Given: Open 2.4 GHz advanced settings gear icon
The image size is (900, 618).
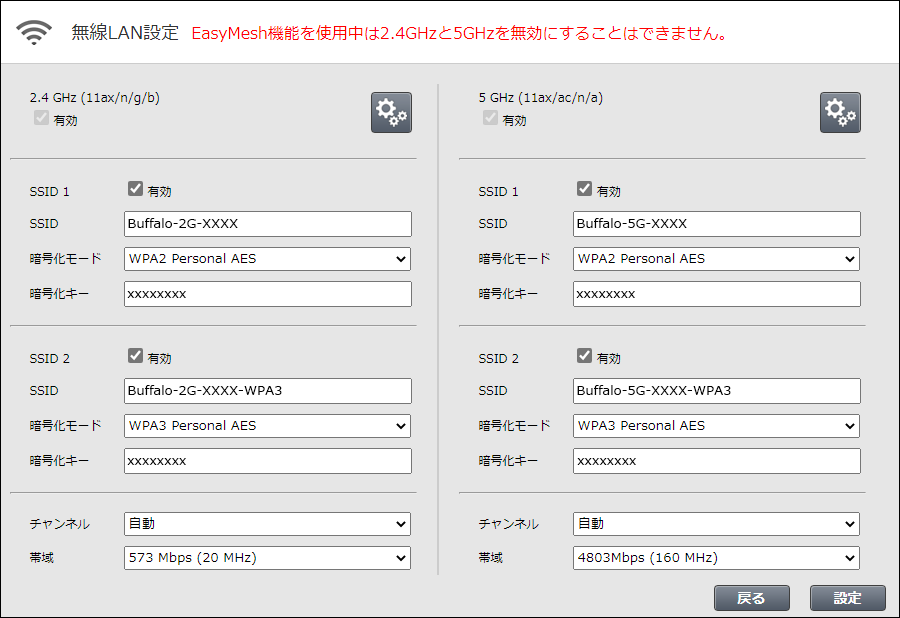Looking at the screenshot, I should (x=391, y=112).
